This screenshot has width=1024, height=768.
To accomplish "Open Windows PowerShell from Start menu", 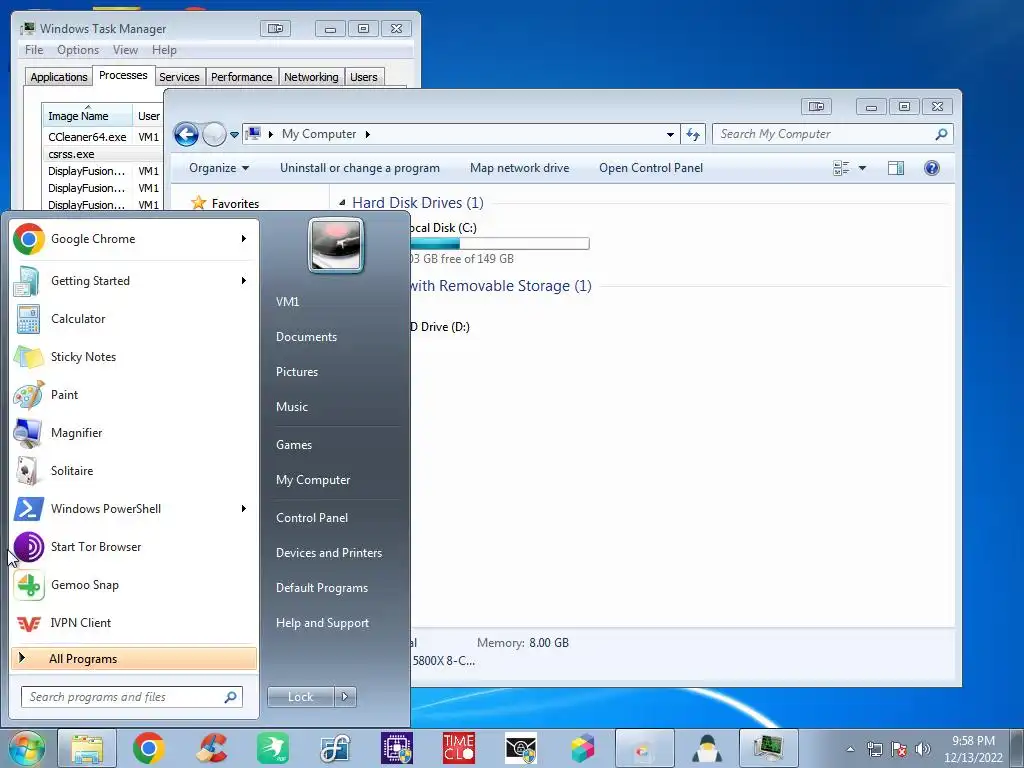I will (134, 509).
